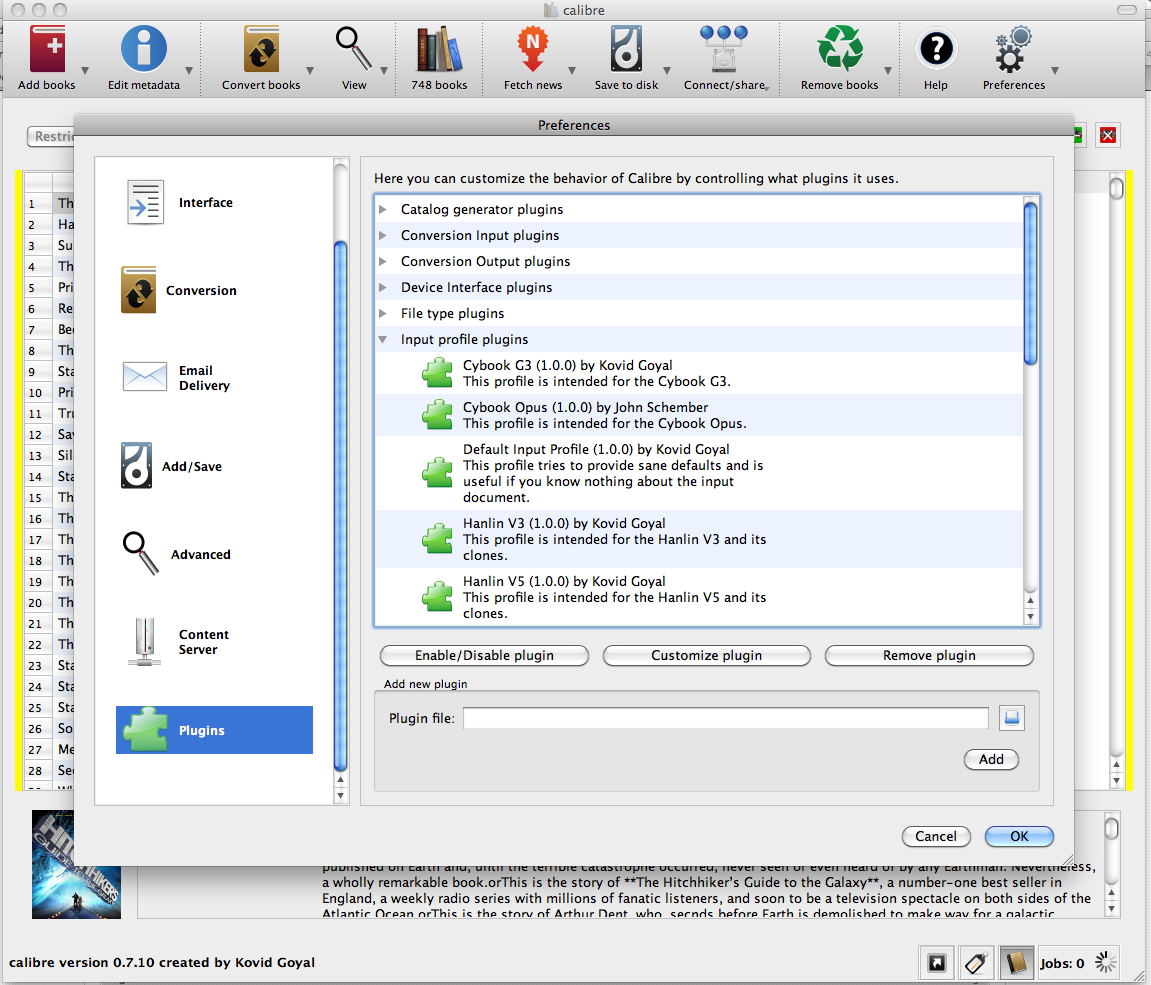Click the Convert books icon
This screenshot has height=985, width=1151.
coord(261,48)
